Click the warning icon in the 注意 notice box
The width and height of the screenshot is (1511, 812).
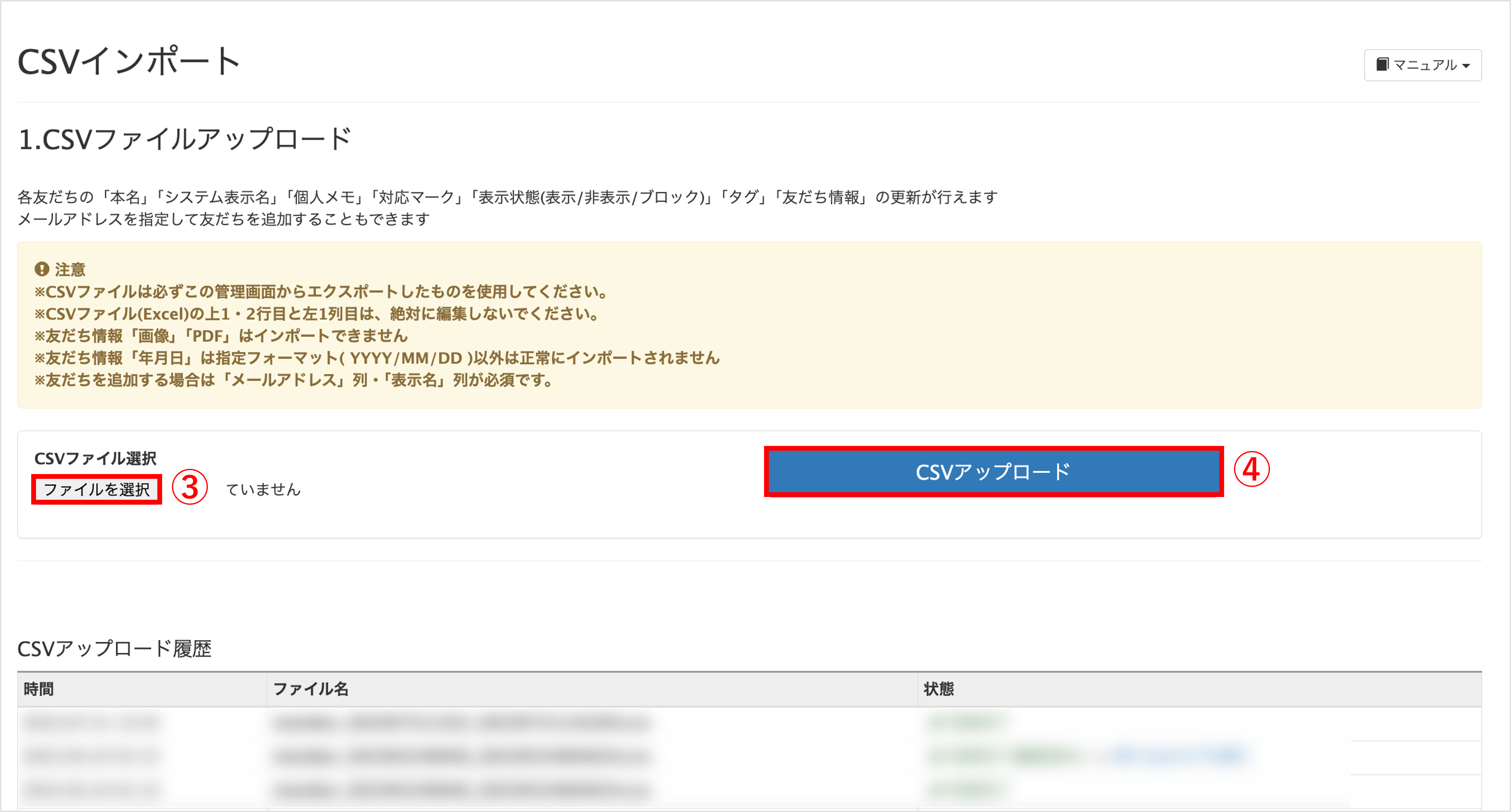41,269
